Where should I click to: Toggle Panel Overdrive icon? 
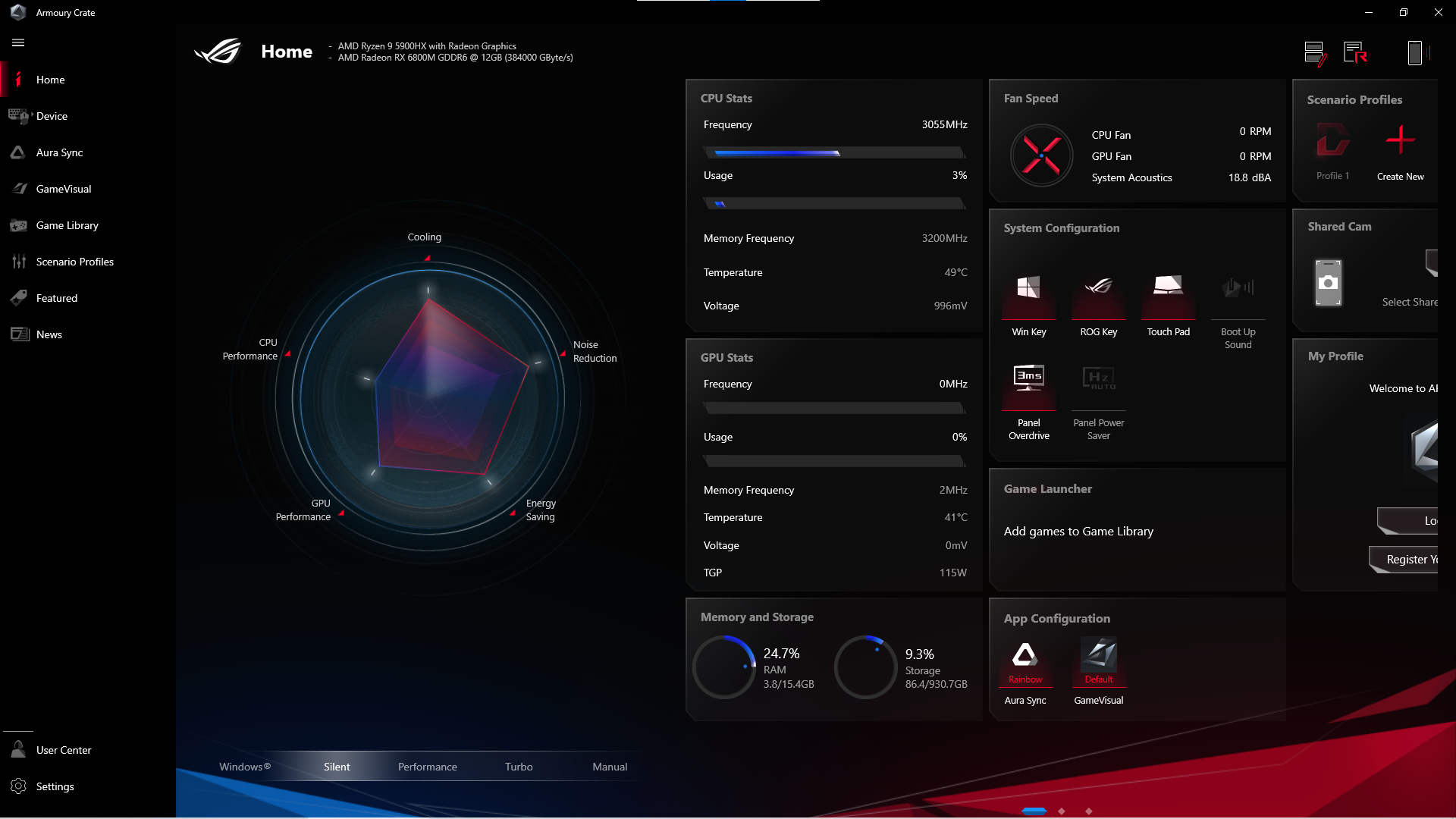pos(1028,378)
